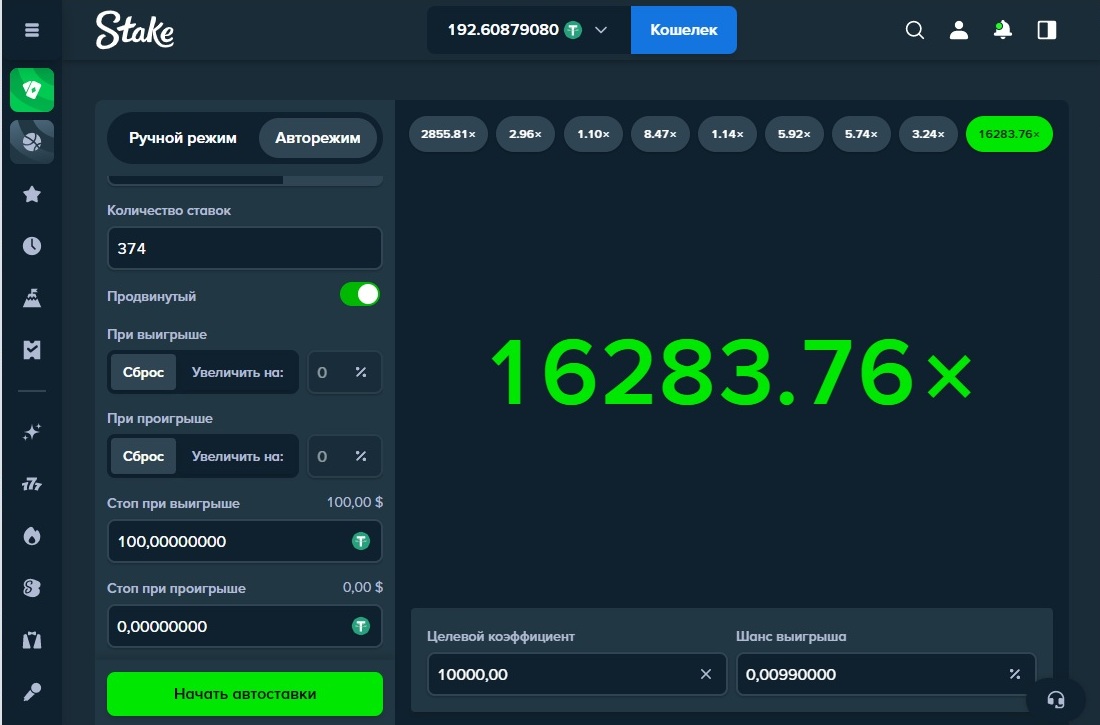Open the notifications bell
Screen dimensions: 1100x725
coord(1002,30)
